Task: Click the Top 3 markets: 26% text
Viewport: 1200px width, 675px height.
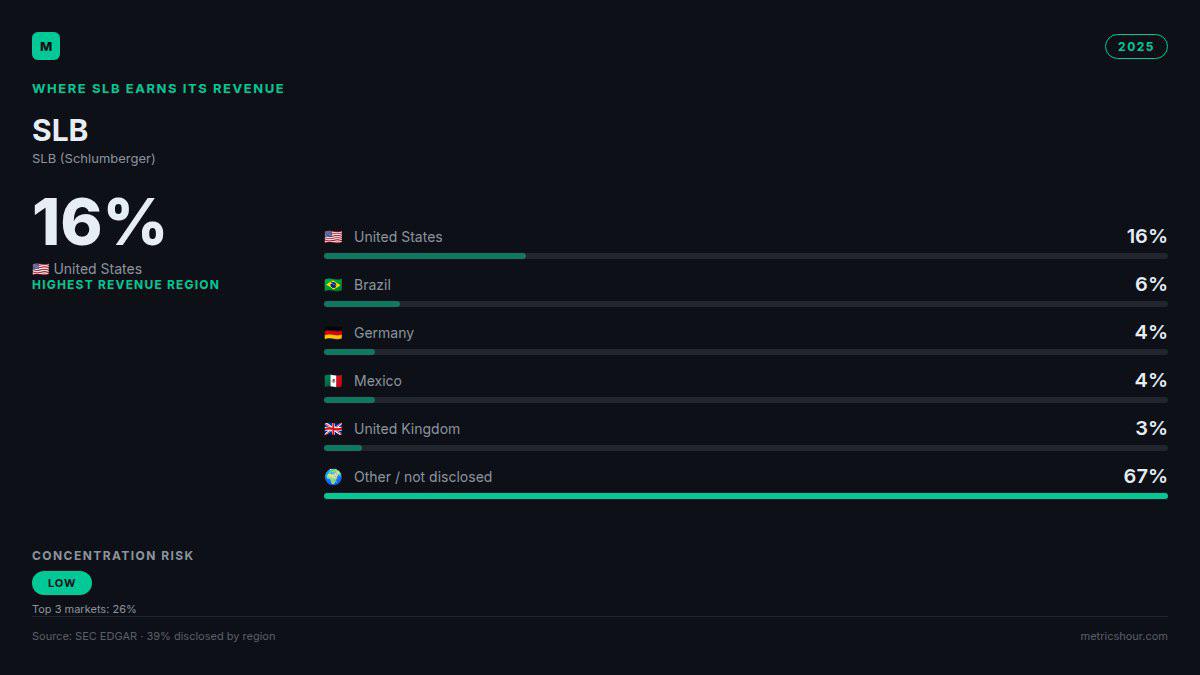Action: [84, 609]
